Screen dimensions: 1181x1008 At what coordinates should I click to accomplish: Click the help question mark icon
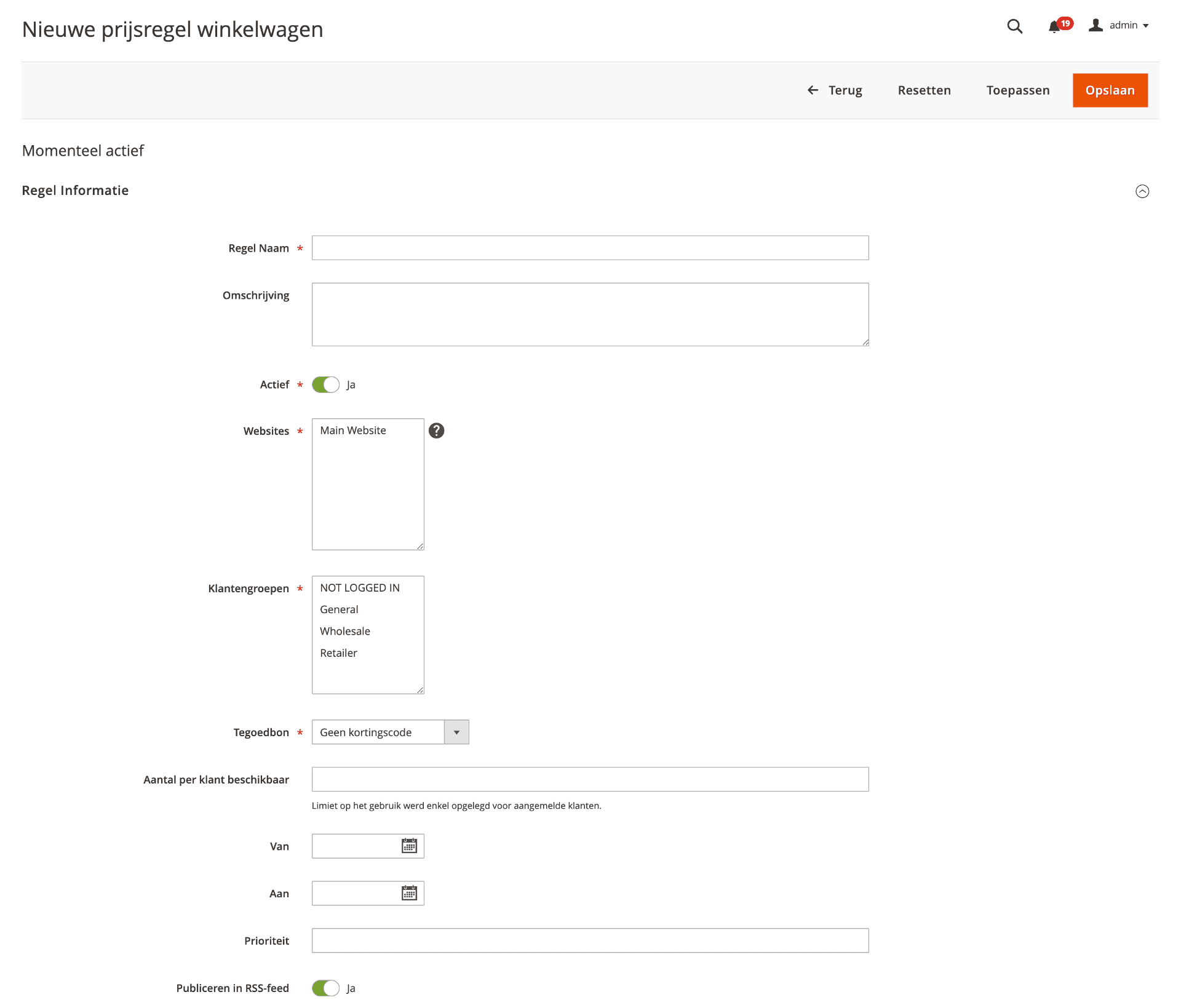(436, 430)
